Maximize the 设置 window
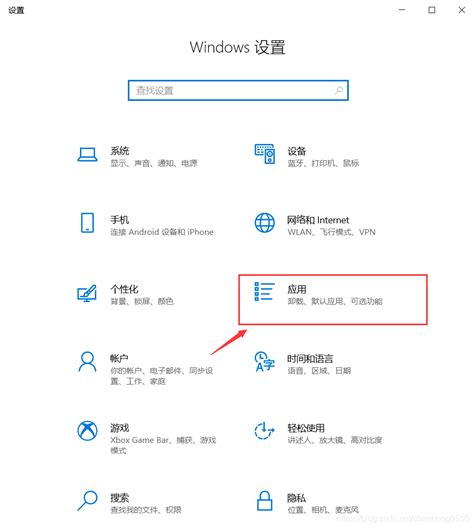474x528 pixels. pos(432,10)
